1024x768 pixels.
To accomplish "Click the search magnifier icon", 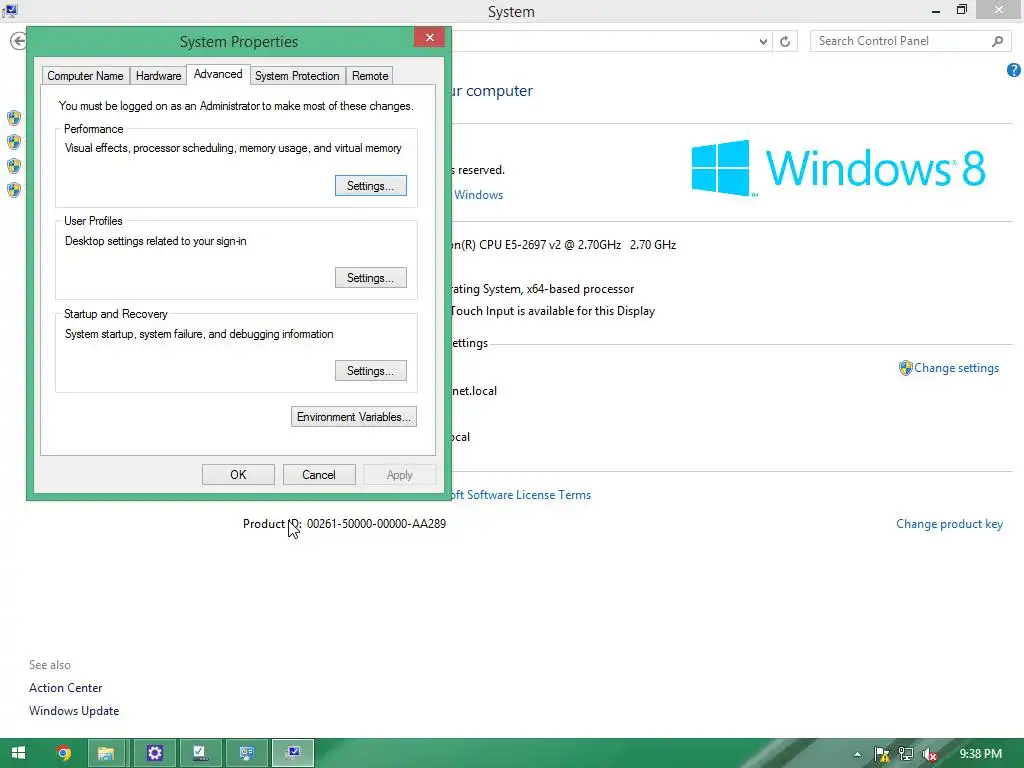I will click(x=997, y=41).
